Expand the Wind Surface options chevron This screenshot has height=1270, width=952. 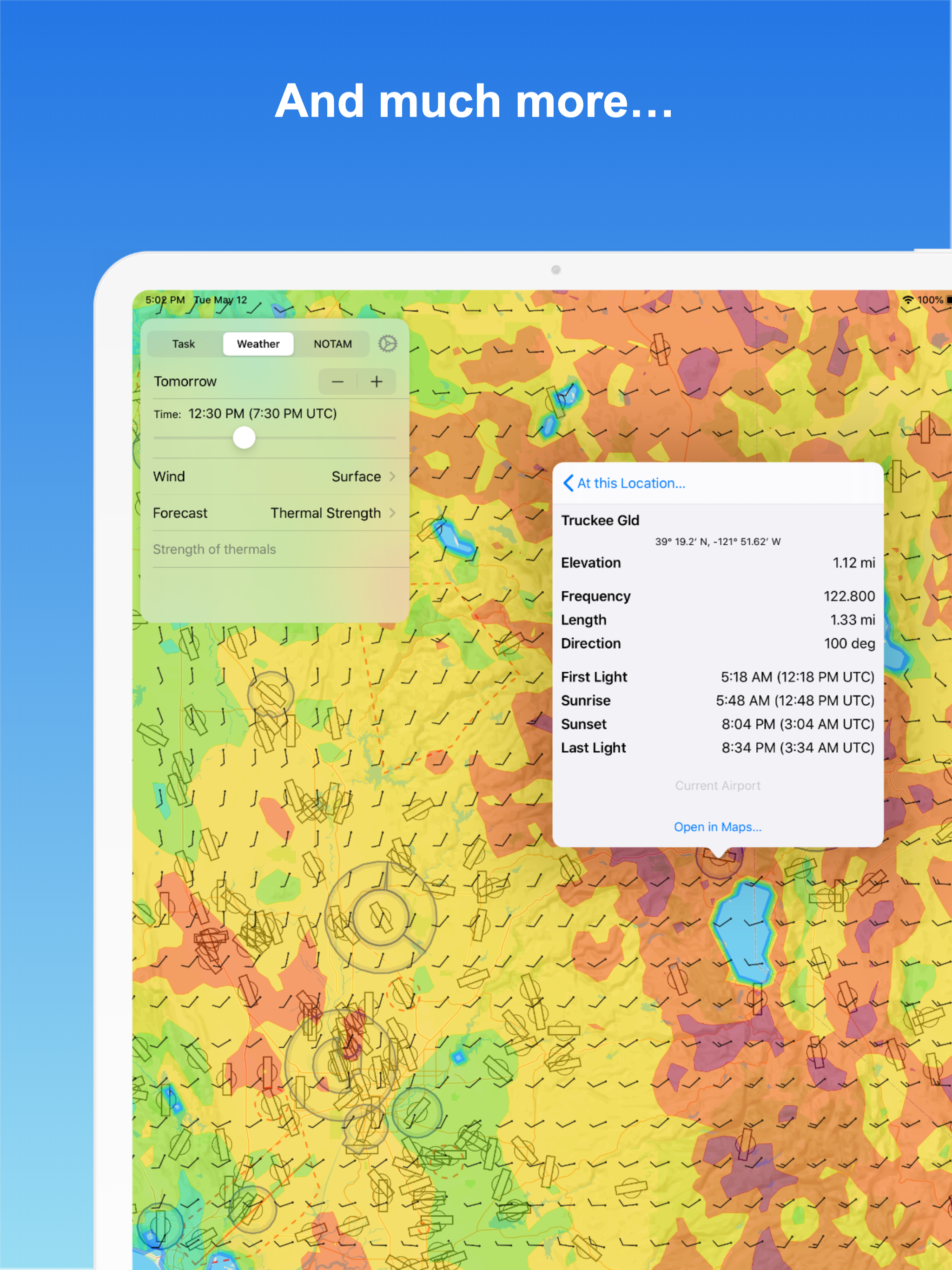pos(392,476)
